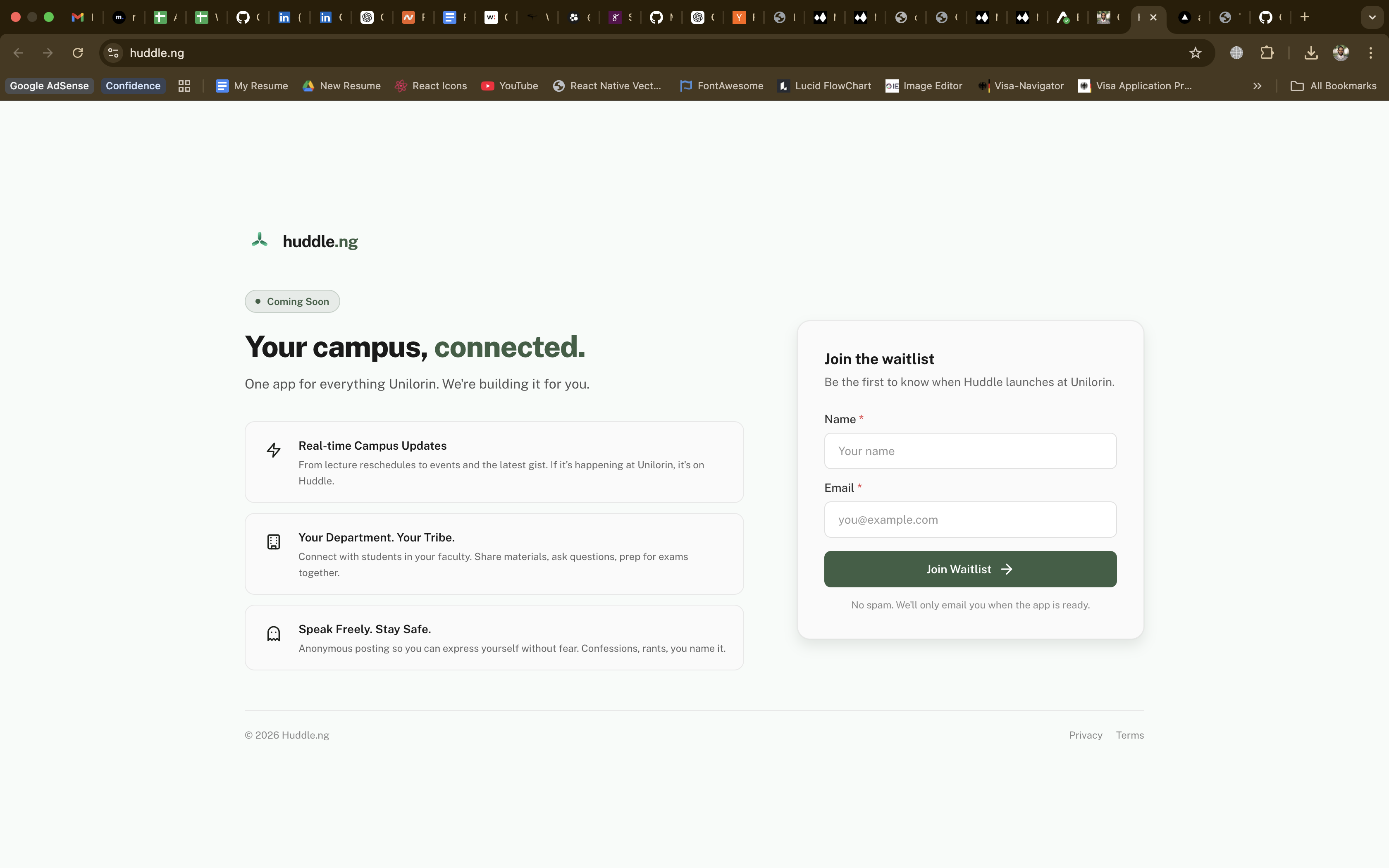Open the React Icons bookmark
This screenshot has height=868, width=1389.
pyautogui.click(x=431, y=86)
